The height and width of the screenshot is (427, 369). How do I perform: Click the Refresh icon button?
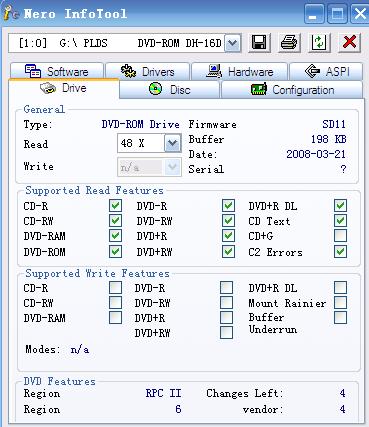[319, 43]
